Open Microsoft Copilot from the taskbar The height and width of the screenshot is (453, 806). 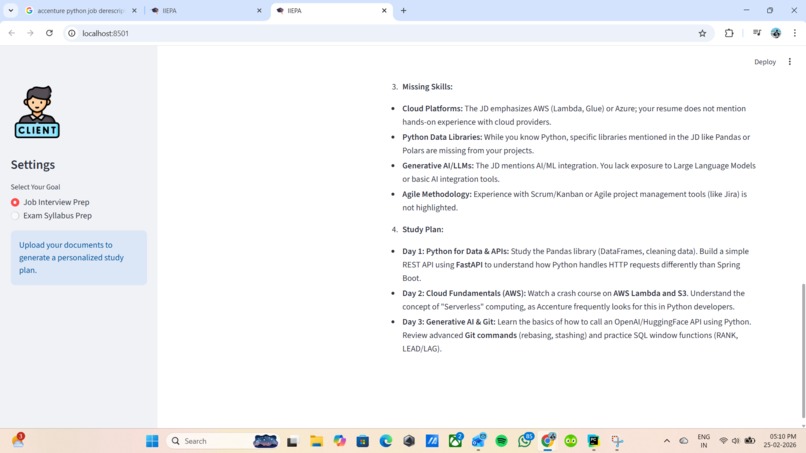[339, 441]
